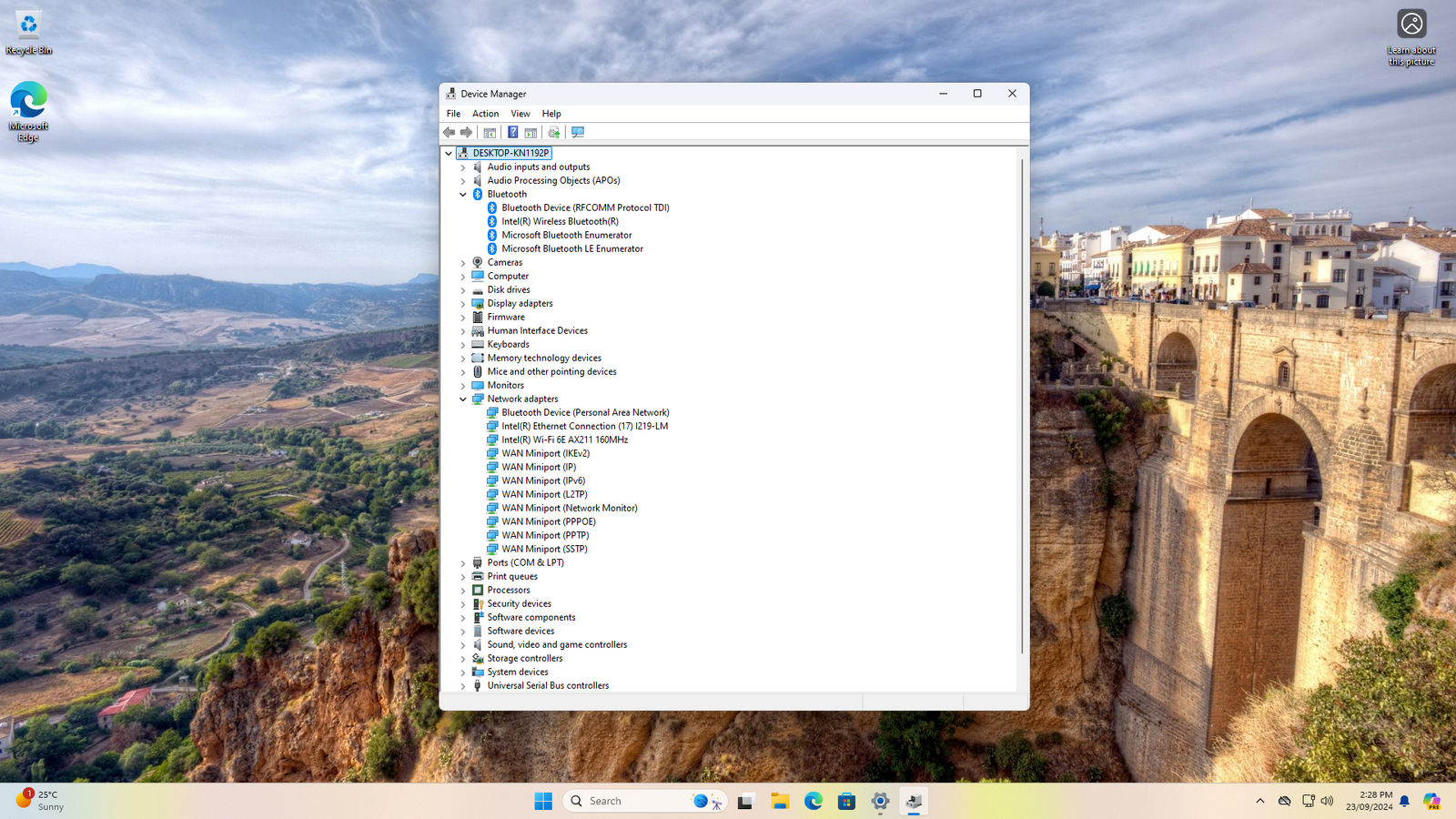Image resolution: width=1456 pixels, height=819 pixels.
Task: Click the Show/Hide Console Tree toolbar icon
Action: click(490, 133)
